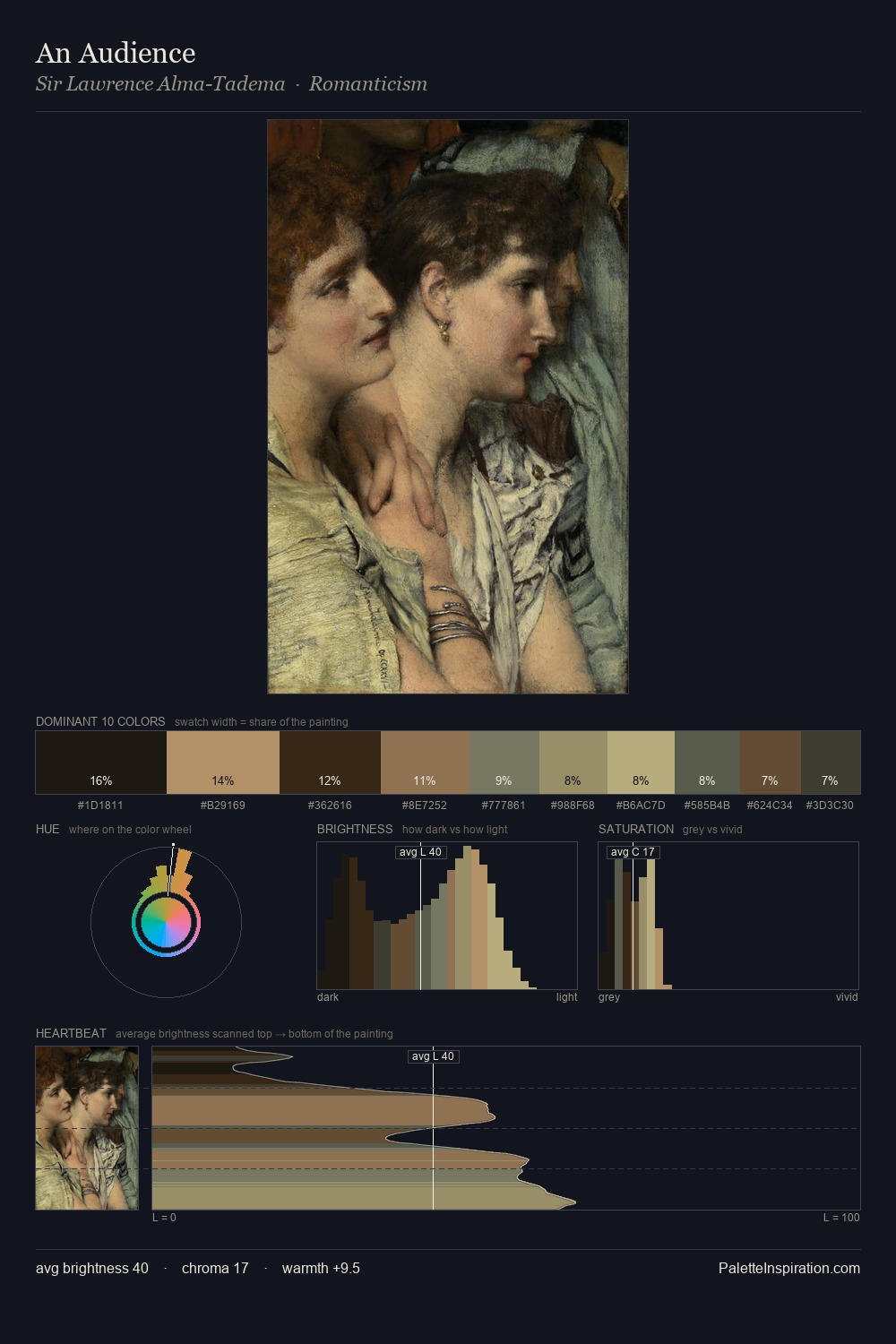This screenshot has width=896, height=1344.
Task: Select the #362616 dark brown swatch
Action: point(330,762)
